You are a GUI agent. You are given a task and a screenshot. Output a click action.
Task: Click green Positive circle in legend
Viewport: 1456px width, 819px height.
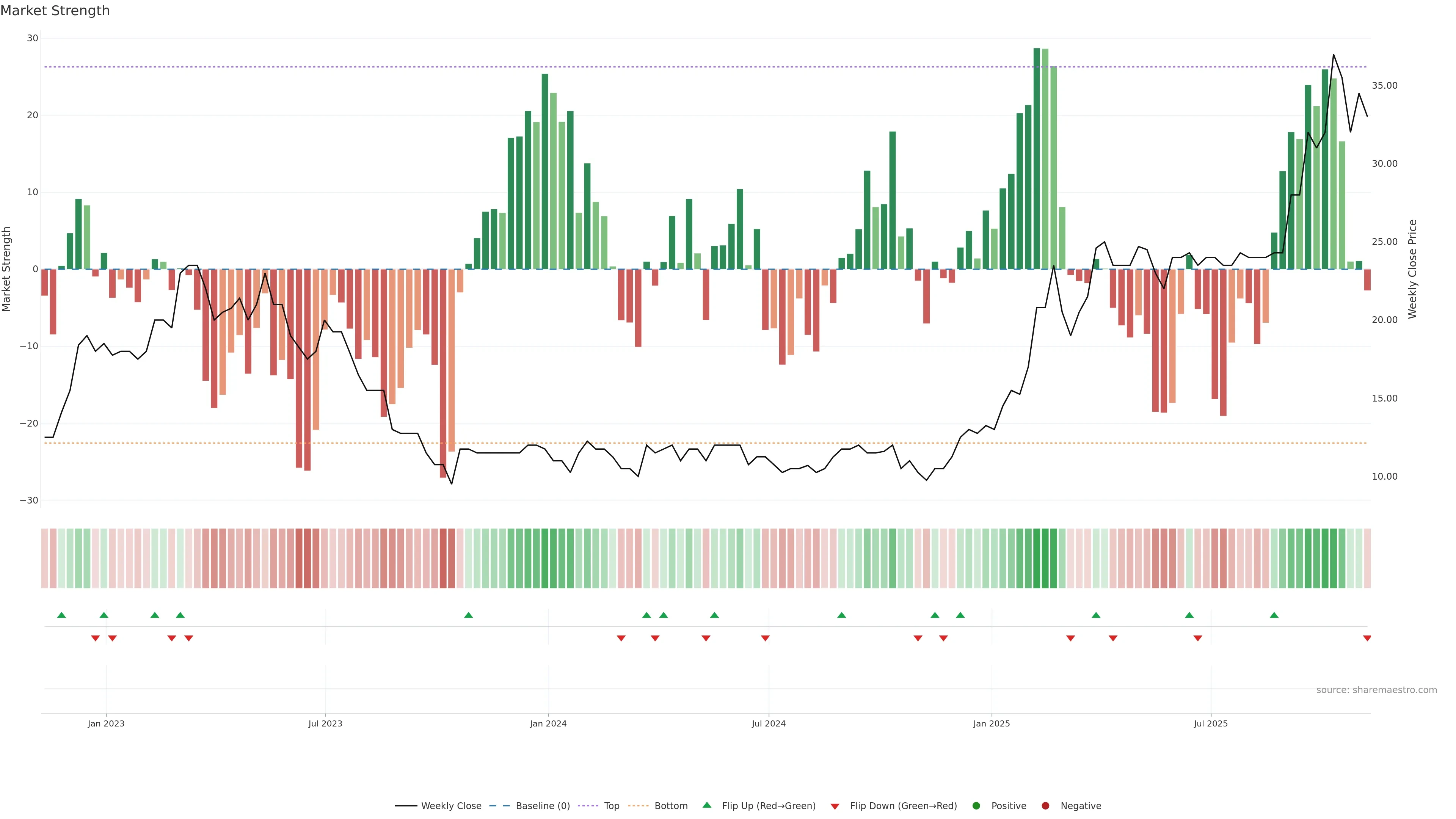(976, 805)
